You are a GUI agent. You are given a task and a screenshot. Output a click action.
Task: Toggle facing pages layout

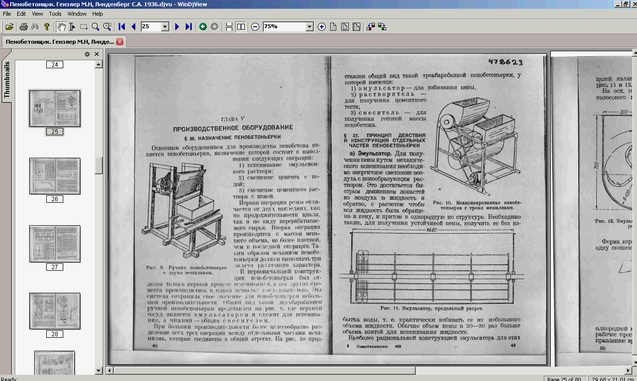pyautogui.click(x=241, y=27)
